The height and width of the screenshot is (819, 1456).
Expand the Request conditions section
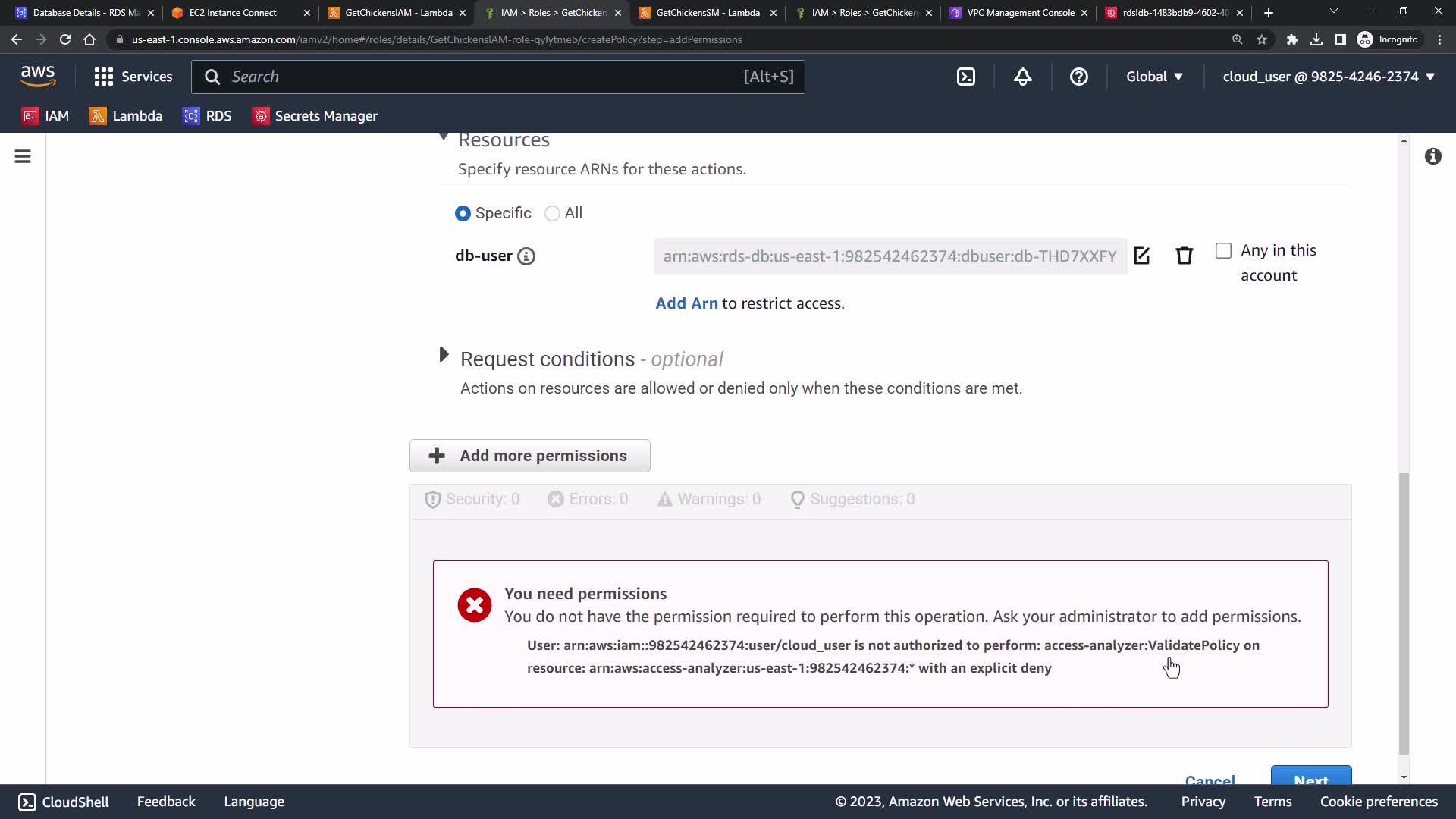(x=444, y=355)
